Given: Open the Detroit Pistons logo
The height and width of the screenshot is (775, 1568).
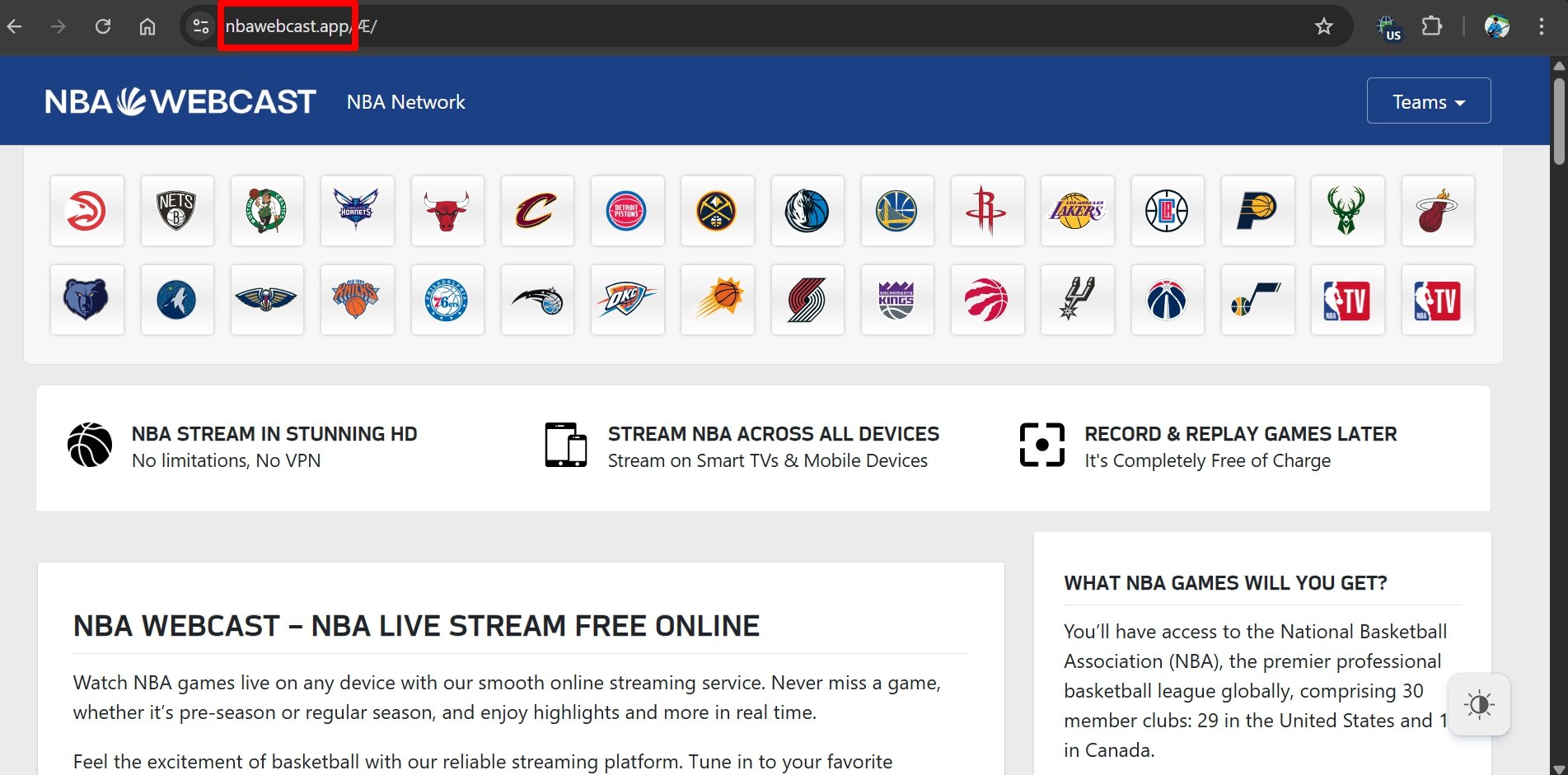Looking at the screenshot, I should (627, 211).
